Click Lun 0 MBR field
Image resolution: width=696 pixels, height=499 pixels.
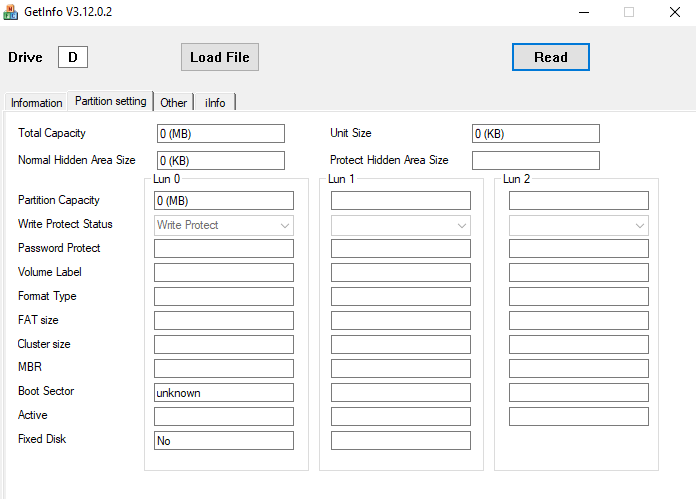(224, 368)
